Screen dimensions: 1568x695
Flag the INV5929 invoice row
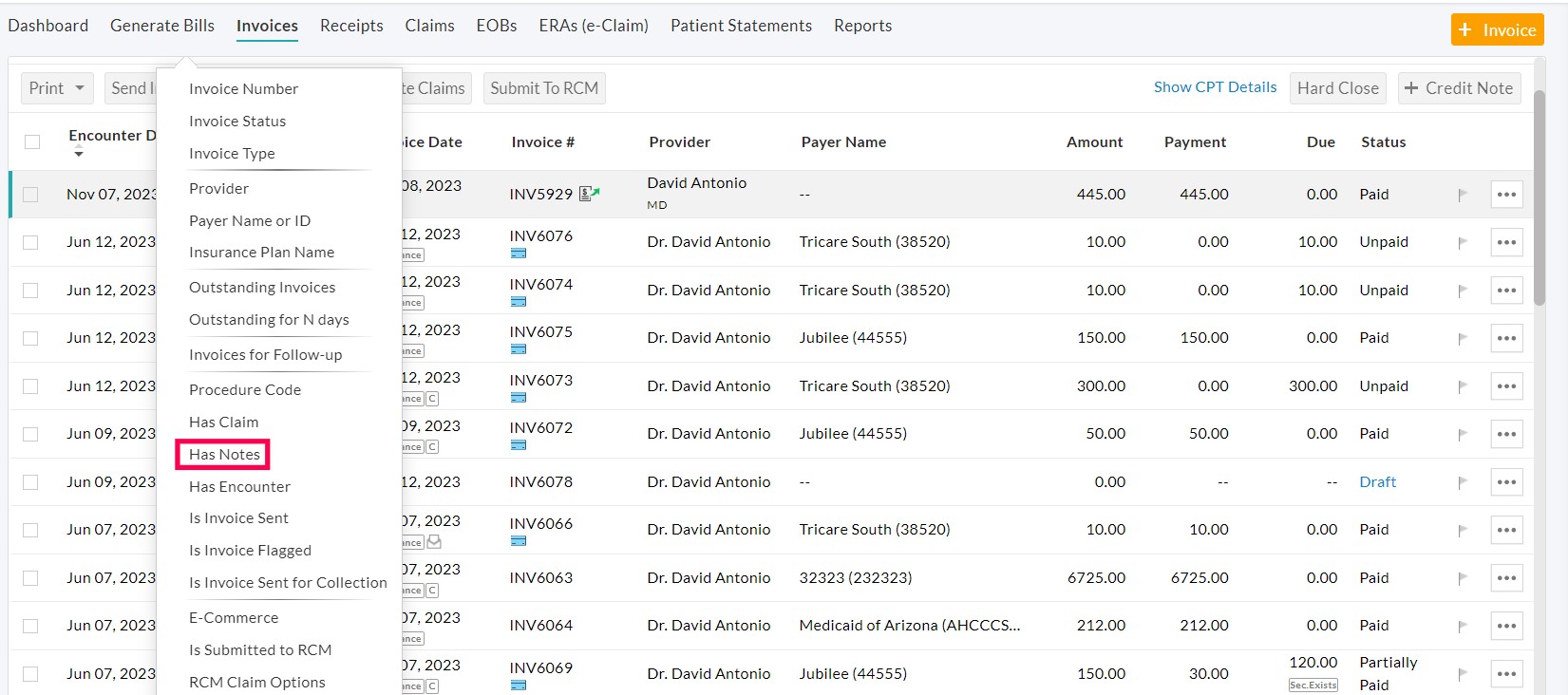pos(1462,195)
